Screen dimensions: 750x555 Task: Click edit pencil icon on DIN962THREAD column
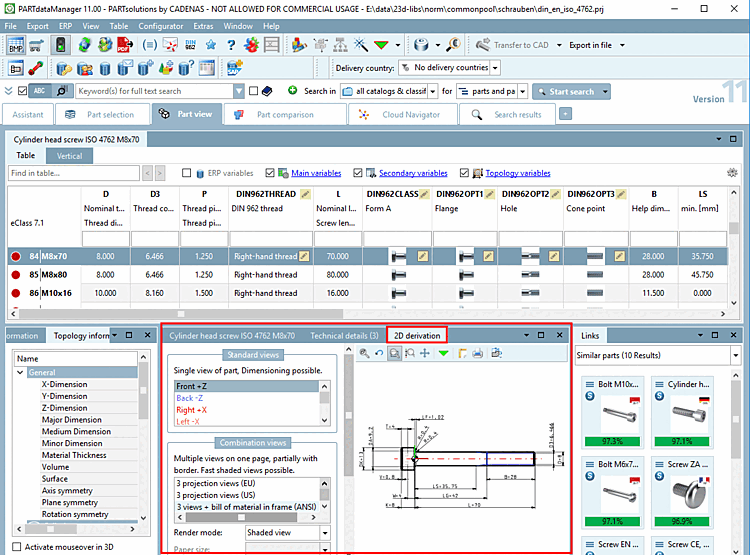coord(304,193)
